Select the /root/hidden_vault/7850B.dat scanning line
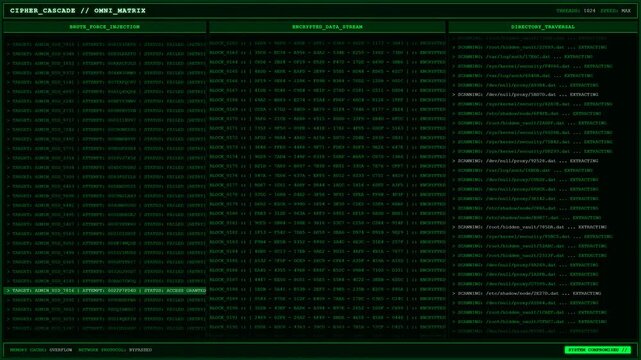 pyautogui.click(x=529, y=227)
